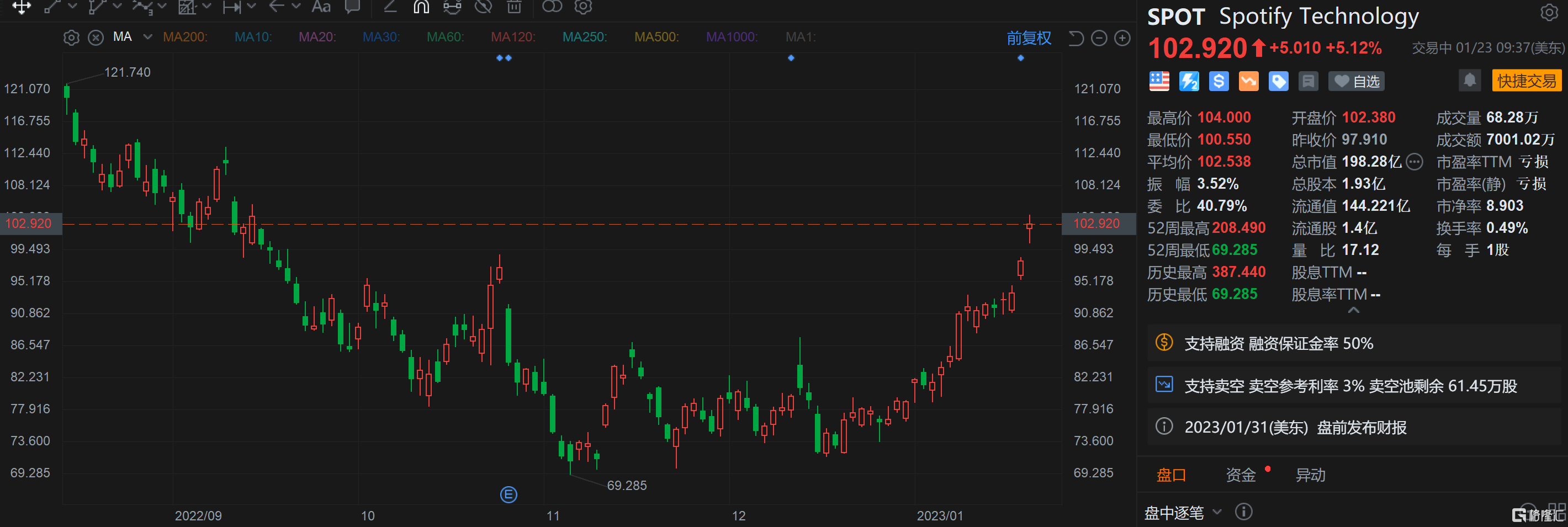Switch to the 资金 tab
This screenshot has height=527, width=1568.
tap(1241, 475)
